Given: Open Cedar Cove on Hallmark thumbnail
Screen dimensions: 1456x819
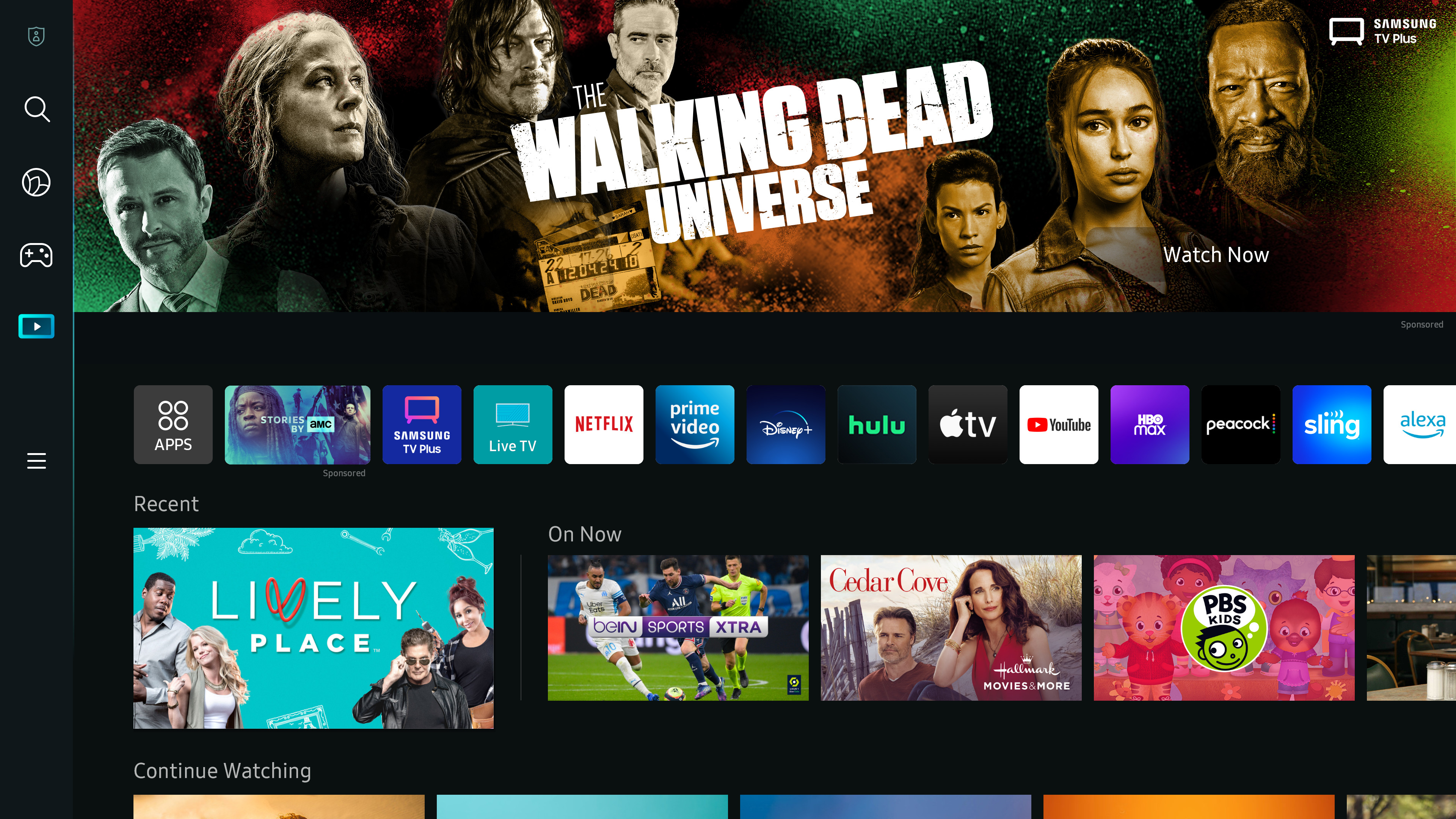Looking at the screenshot, I should (x=951, y=628).
